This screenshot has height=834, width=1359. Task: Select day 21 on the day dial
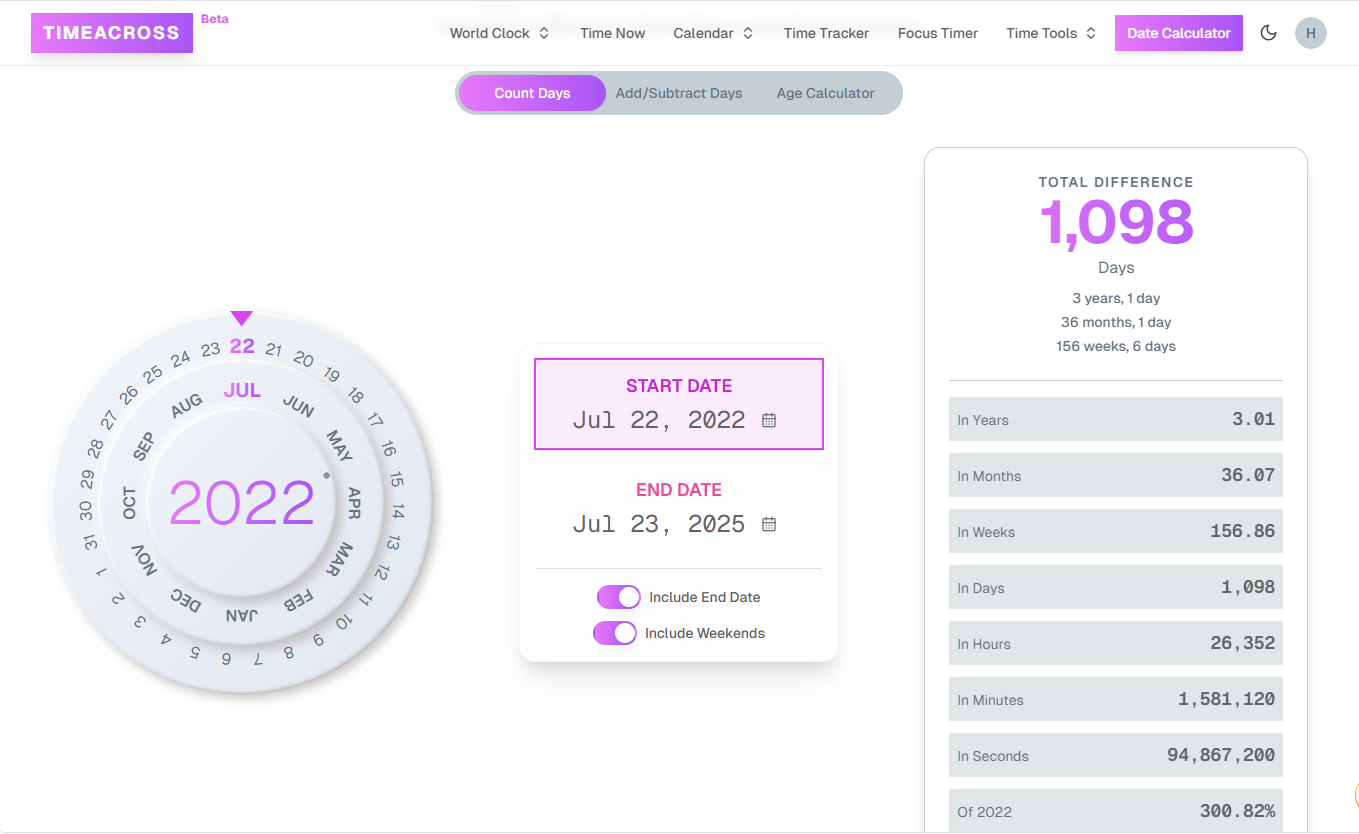tap(273, 350)
